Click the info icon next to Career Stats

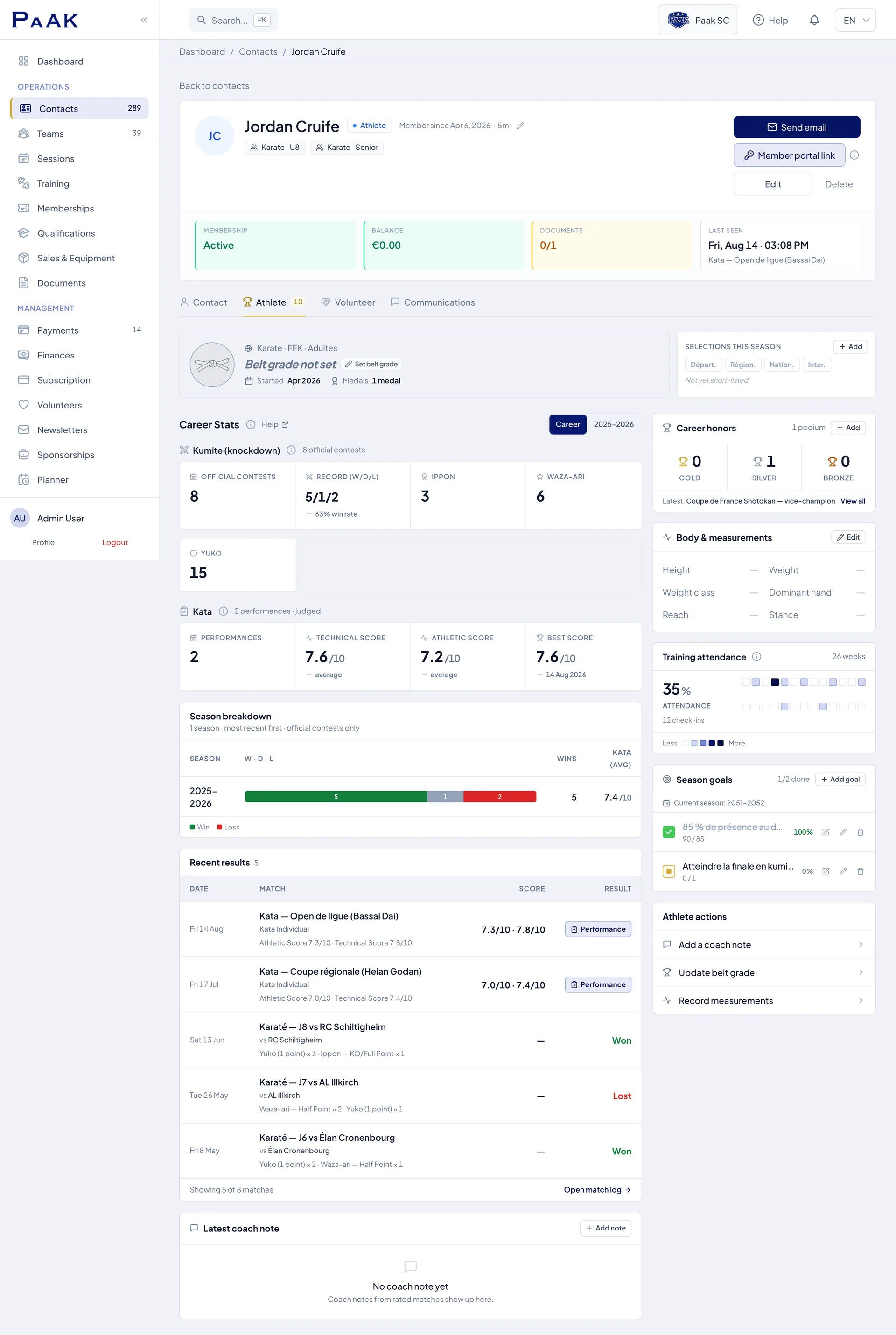[x=250, y=424]
